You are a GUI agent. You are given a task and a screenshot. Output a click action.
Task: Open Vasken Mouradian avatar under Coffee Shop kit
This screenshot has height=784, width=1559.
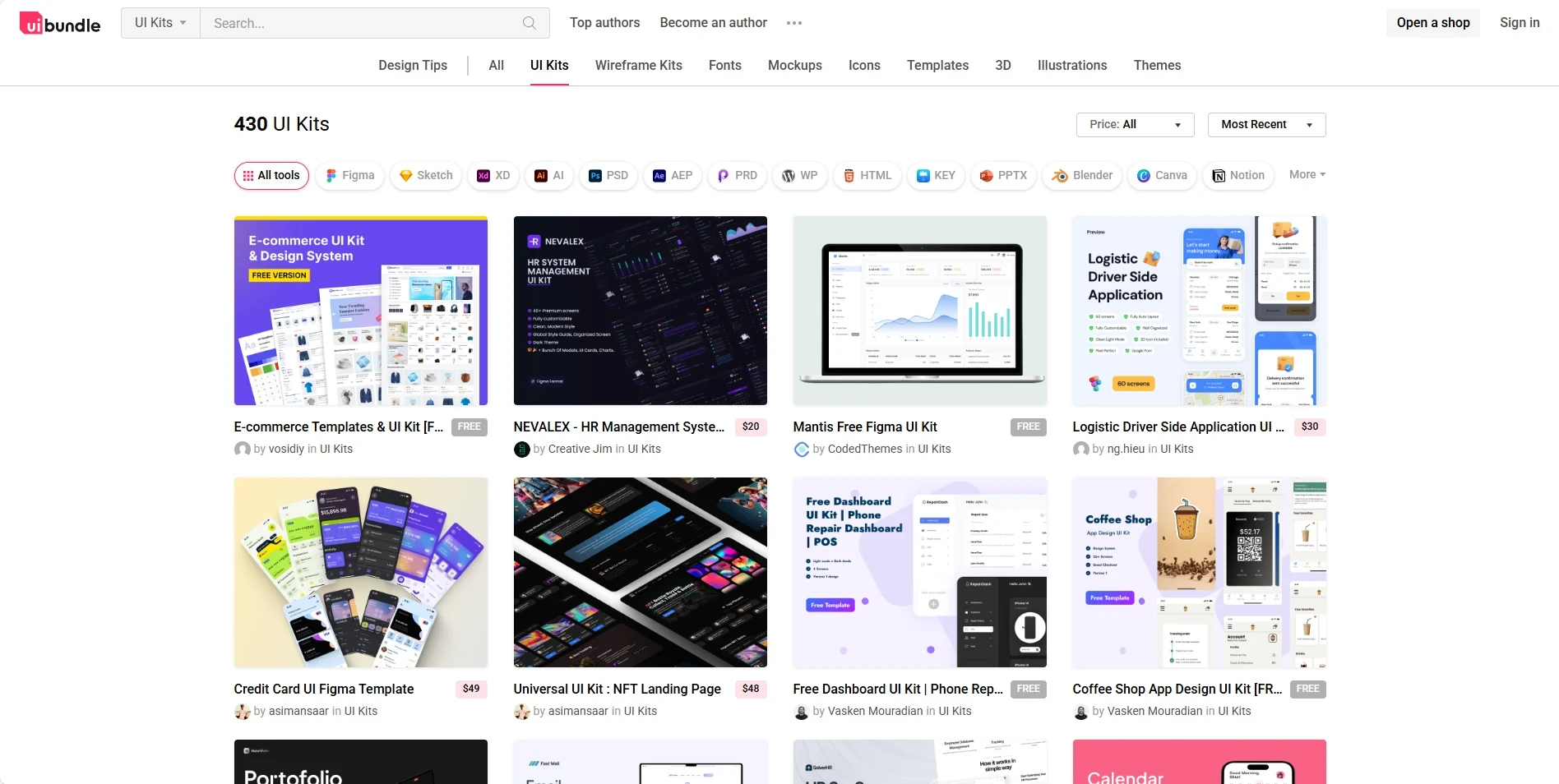point(1080,711)
